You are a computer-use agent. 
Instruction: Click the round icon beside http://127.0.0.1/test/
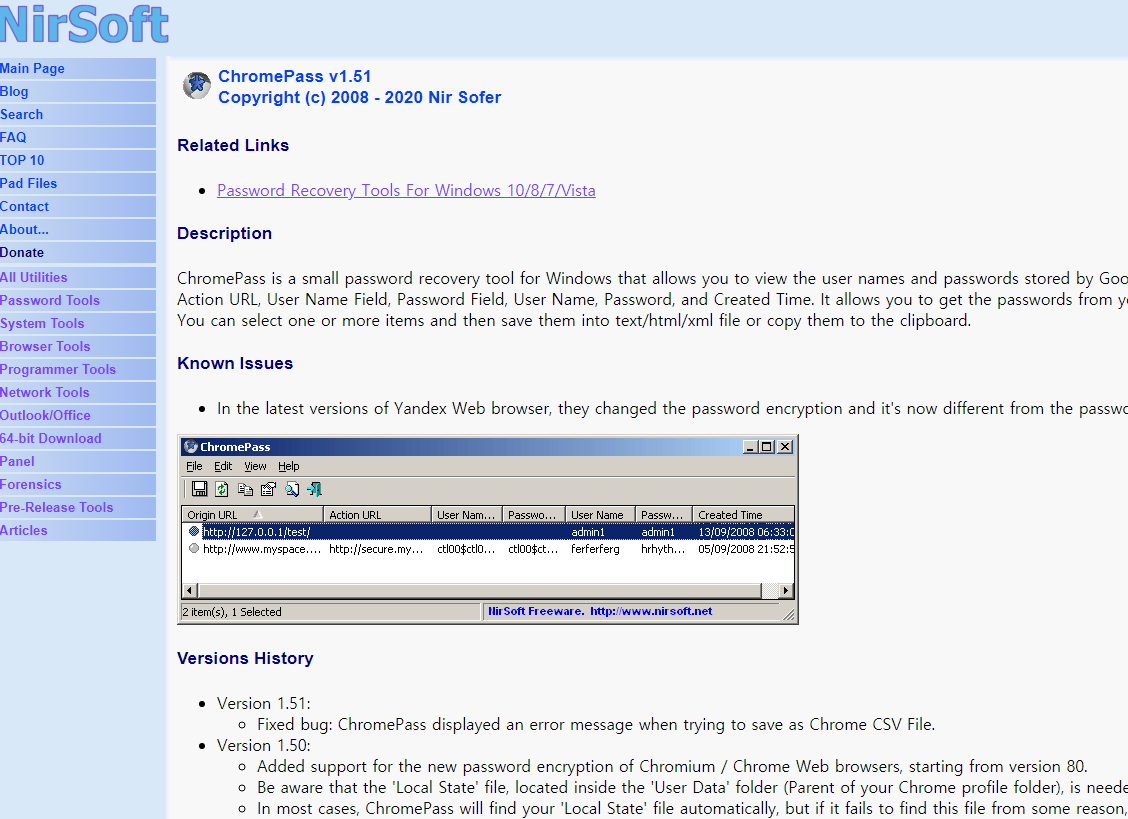(194, 531)
